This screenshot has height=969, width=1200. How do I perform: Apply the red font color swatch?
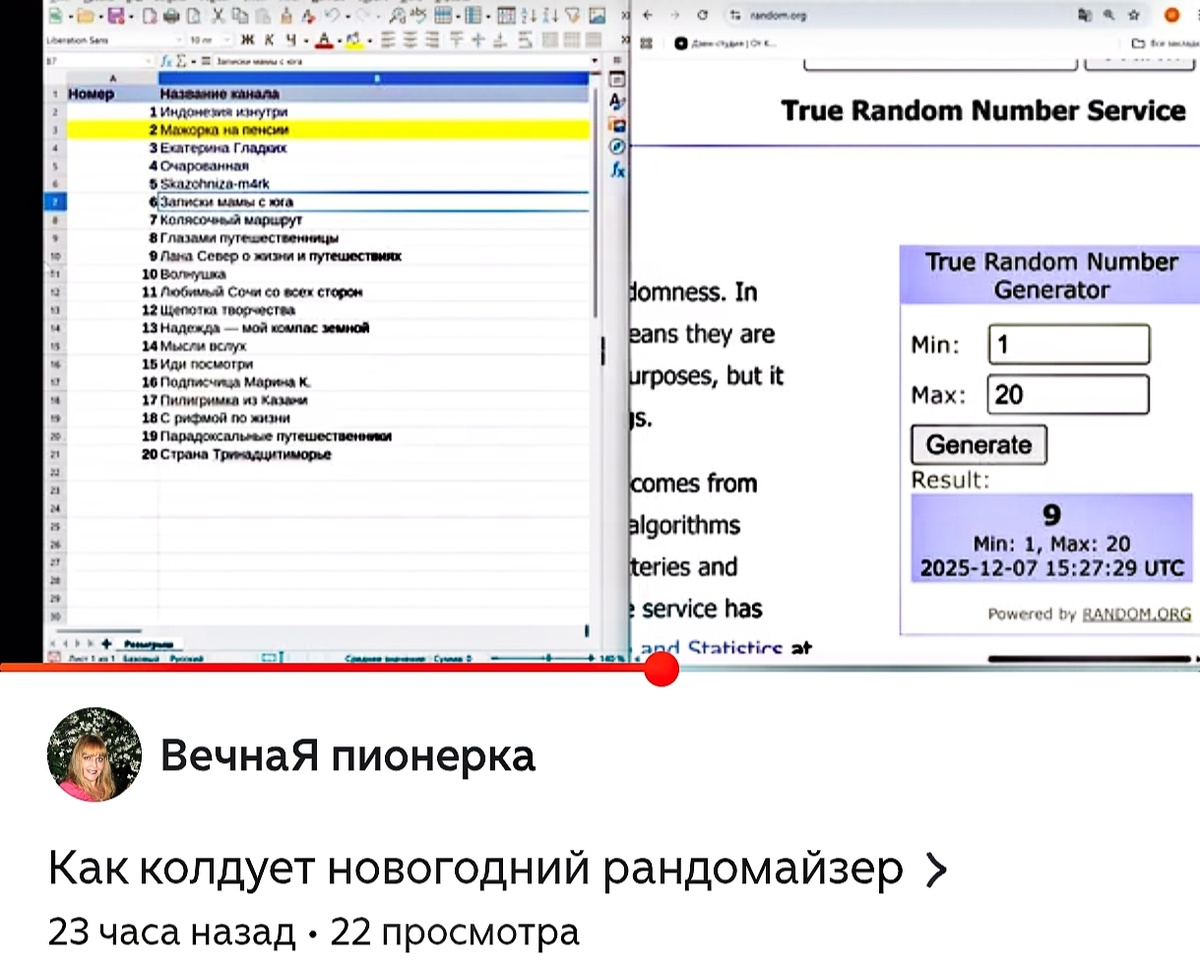pyautogui.click(x=324, y=41)
